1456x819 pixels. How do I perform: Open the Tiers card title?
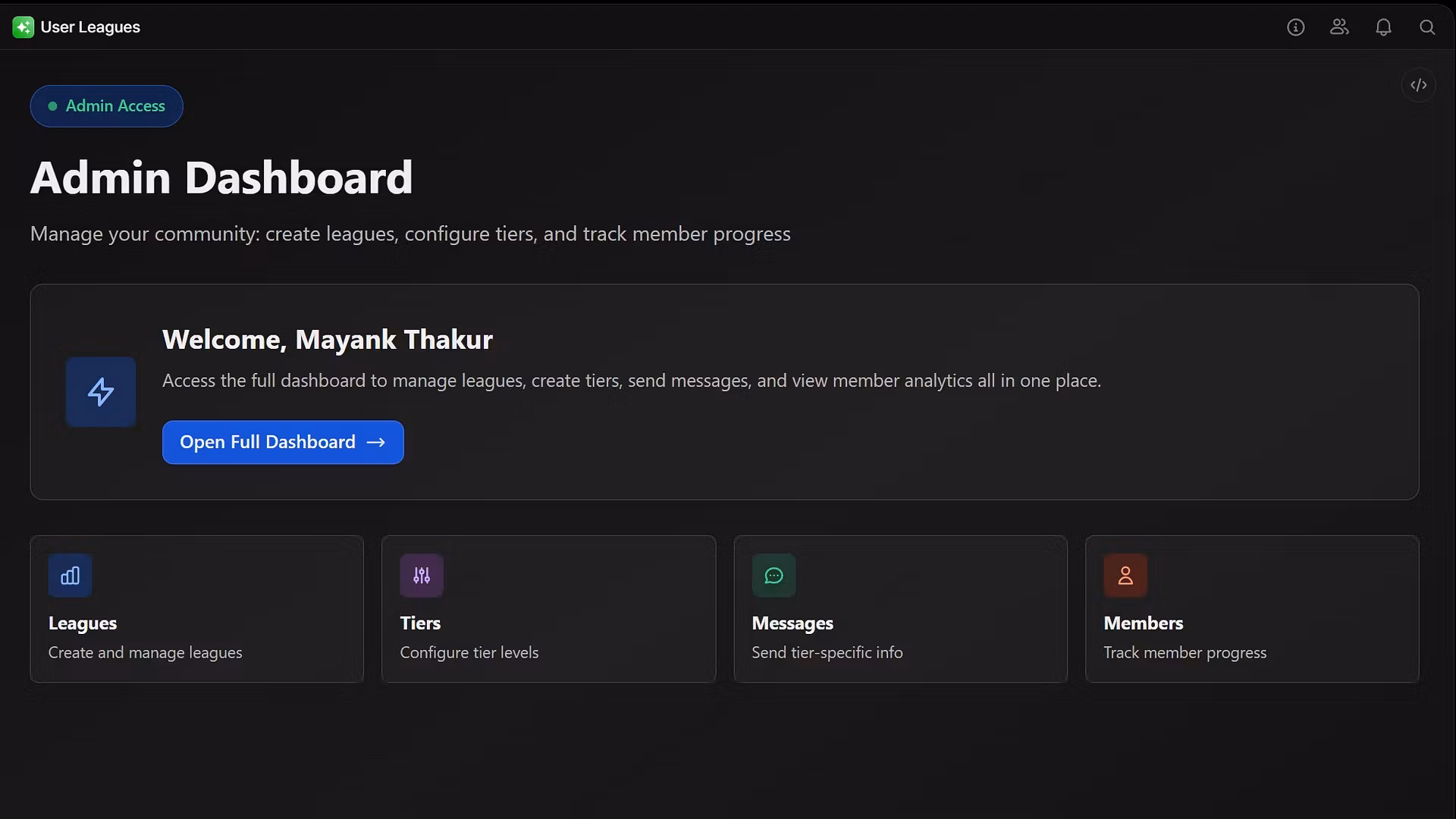[x=420, y=623]
